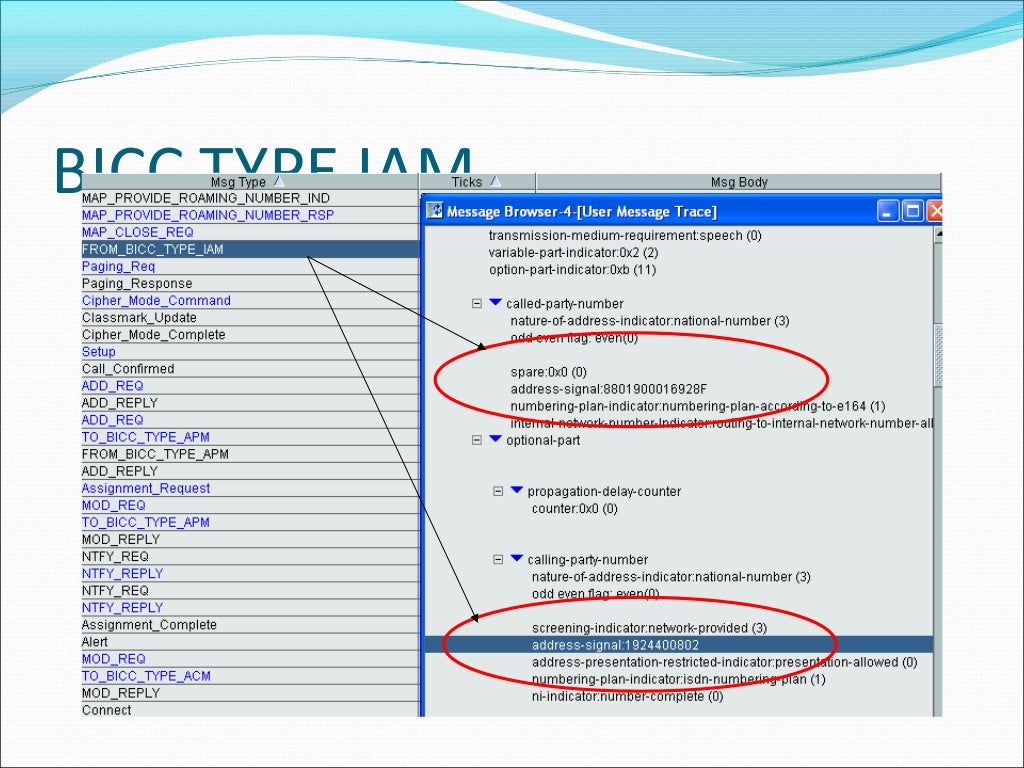Click blue triangle next to optional-part
1024x768 pixels.
[495, 439]
